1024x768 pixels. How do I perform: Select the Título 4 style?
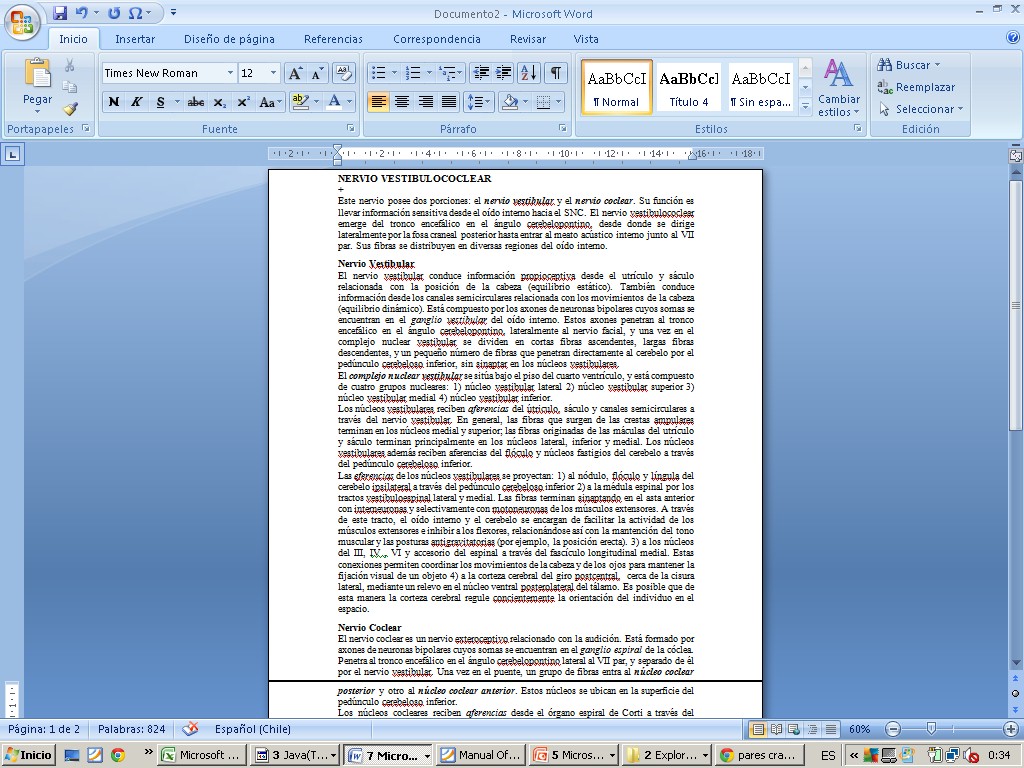pyautogui.click(x=689, y=87)
